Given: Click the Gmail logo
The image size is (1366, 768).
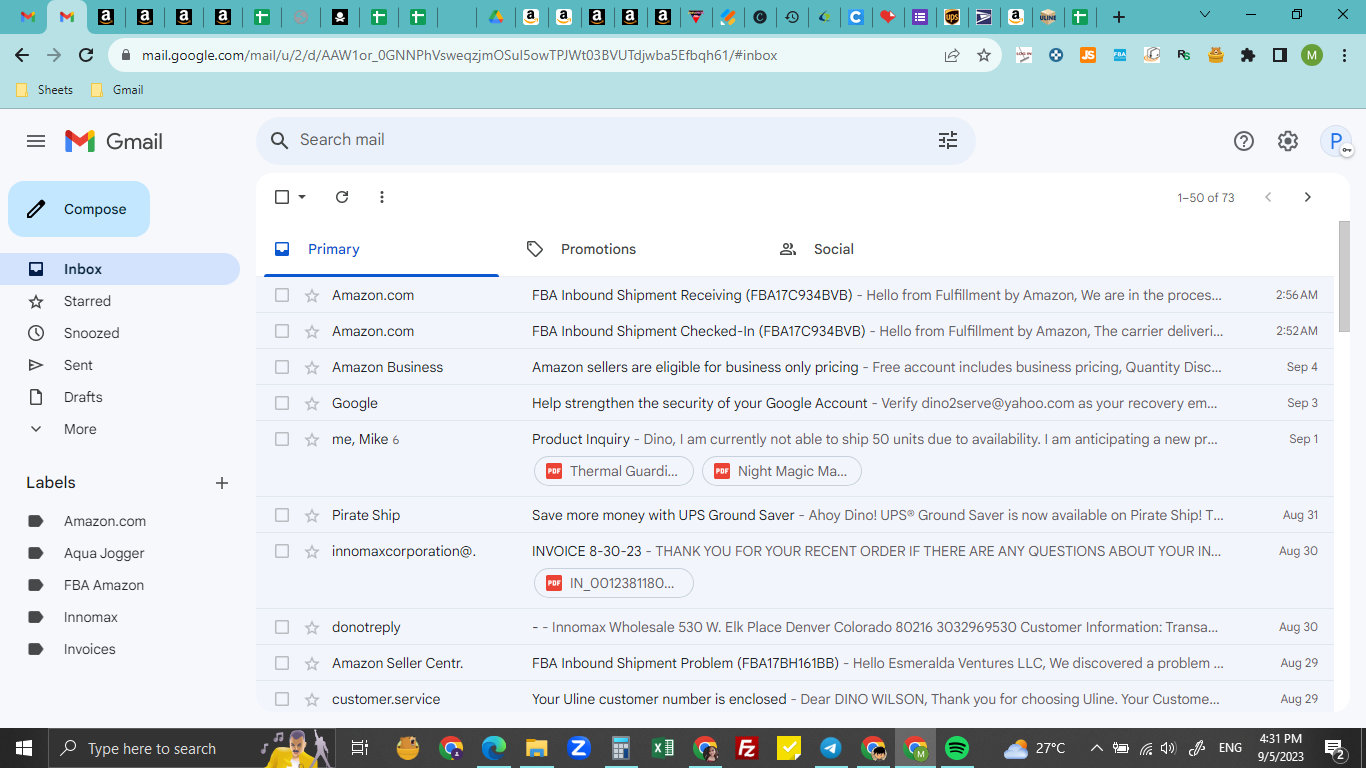Looking at the screenshot, I should [113, 141].
